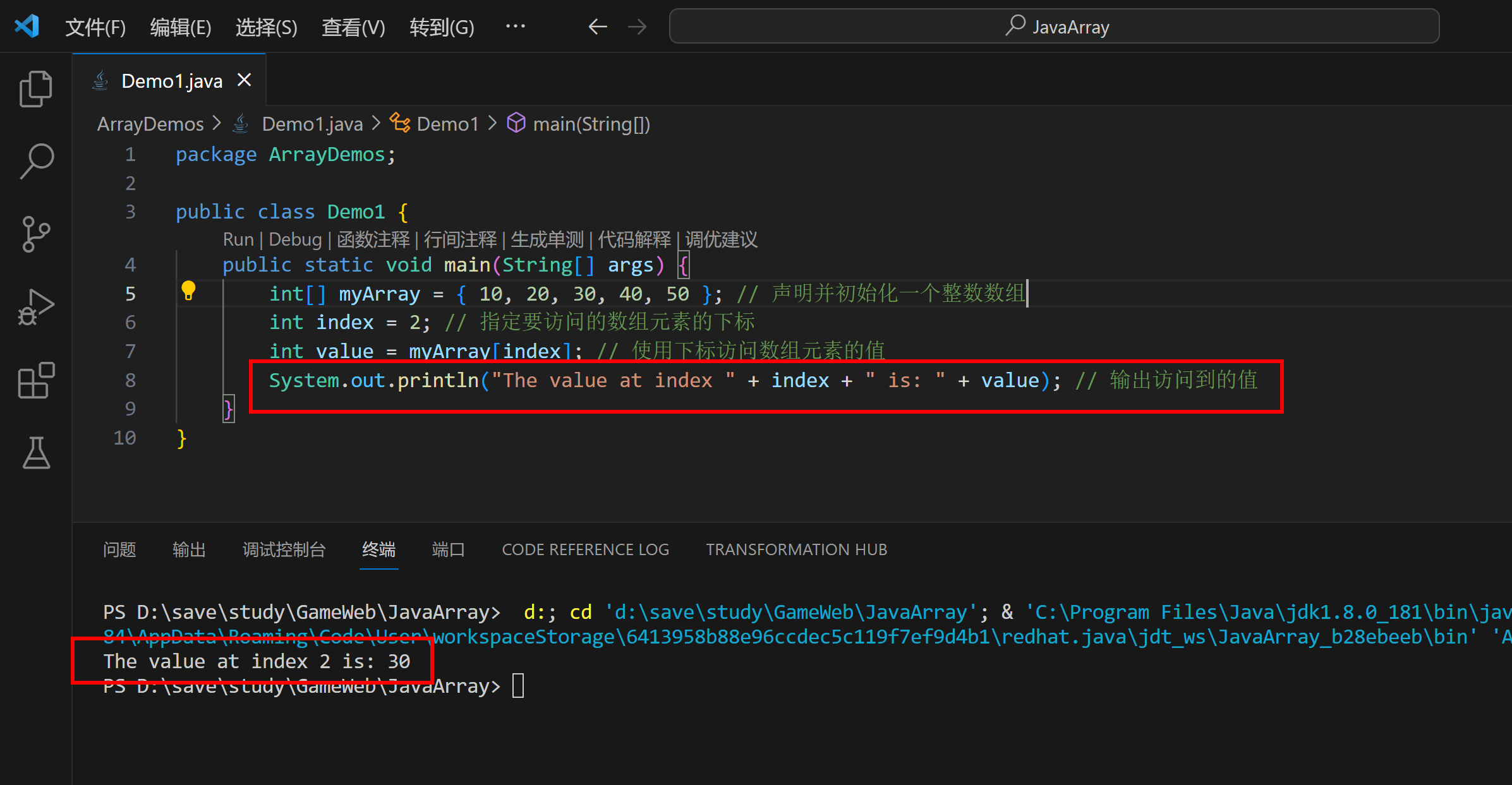Screen dimensions: 1512x785
Task: Click the Run code lens link
Action: pyautogui.click(x=238, y=239)
